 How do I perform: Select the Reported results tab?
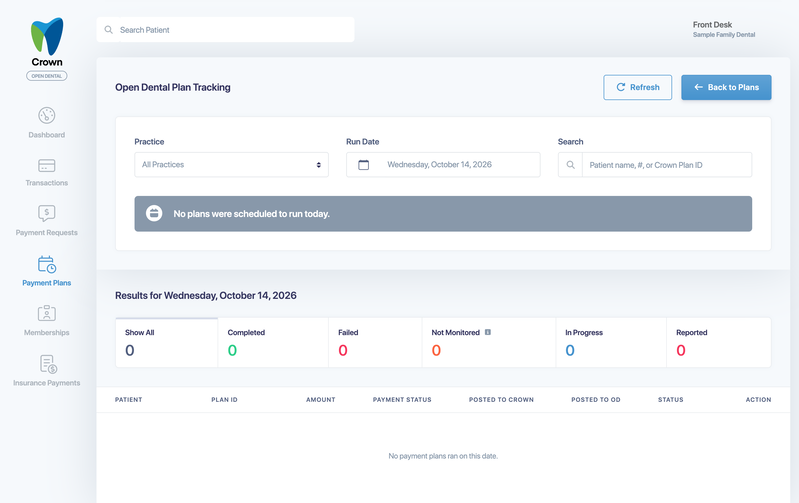(718, 342)
